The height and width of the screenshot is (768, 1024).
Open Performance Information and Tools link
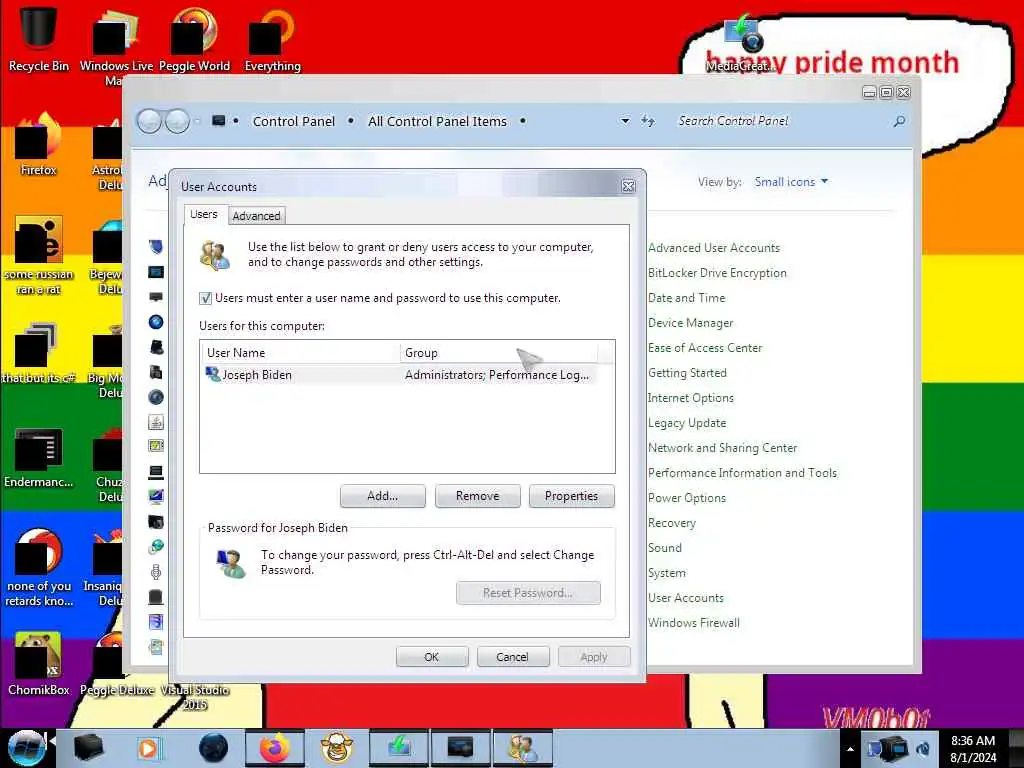click(742, 472)
